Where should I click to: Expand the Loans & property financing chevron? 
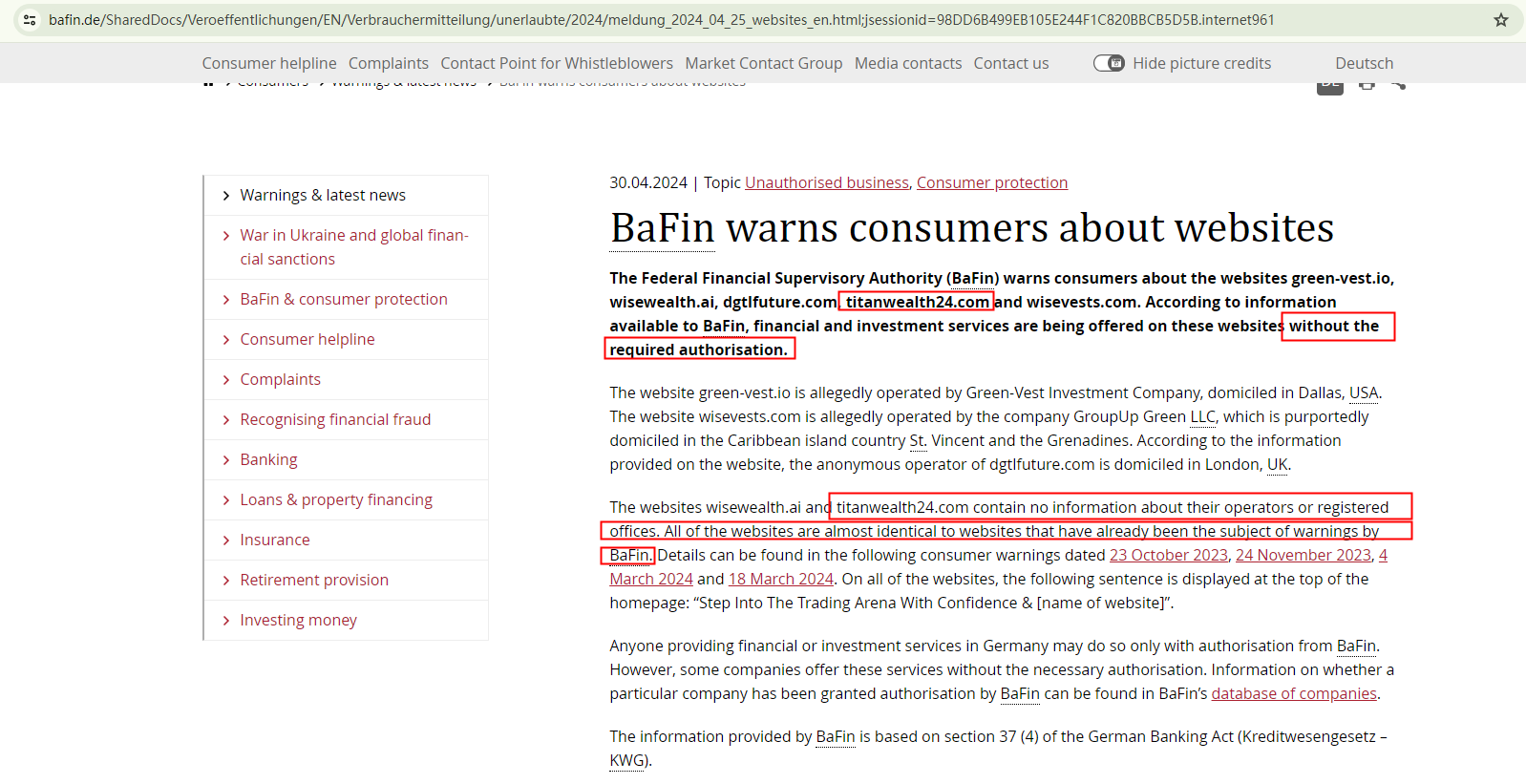coord(226,500)
